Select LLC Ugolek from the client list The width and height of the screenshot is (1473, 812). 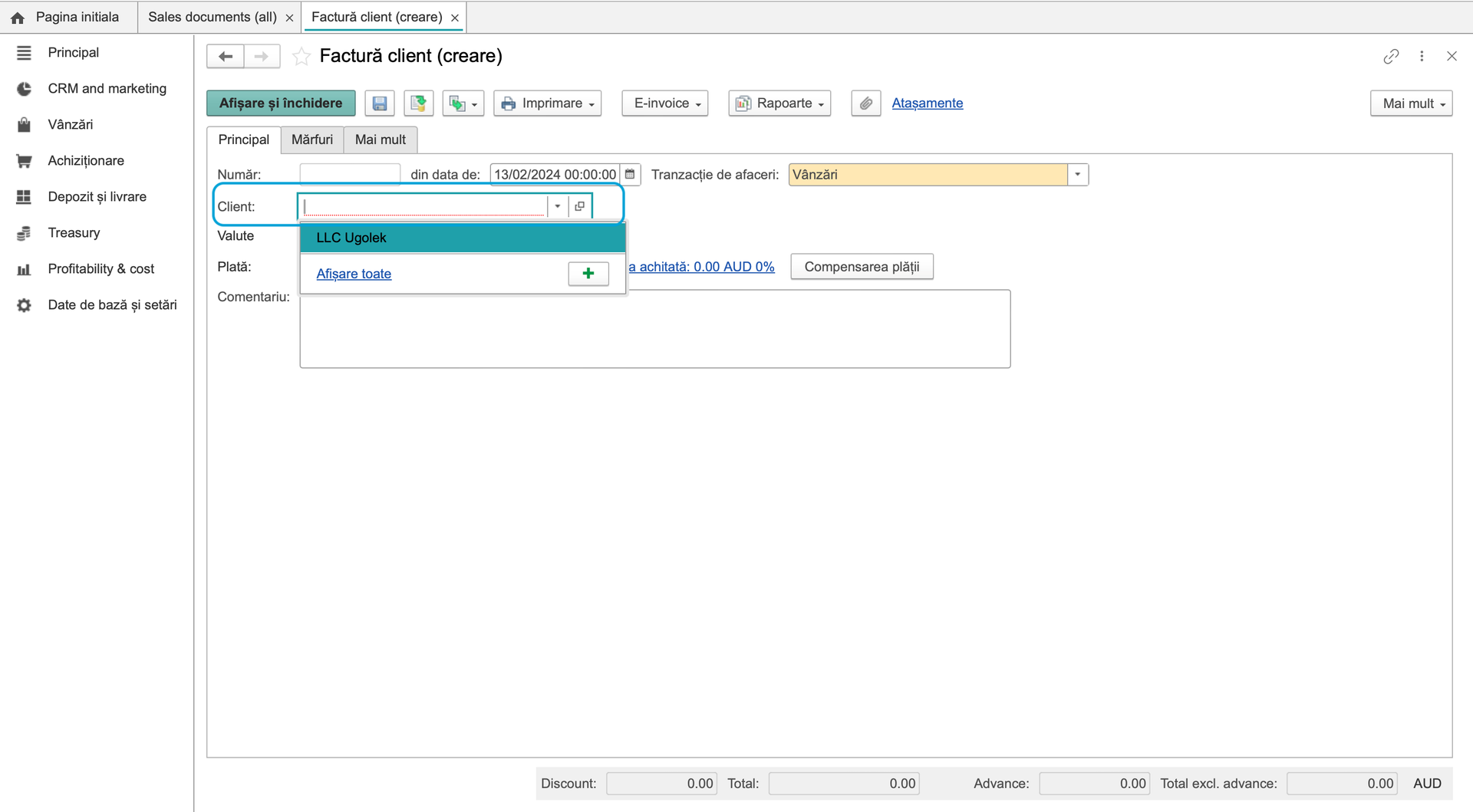463,238
